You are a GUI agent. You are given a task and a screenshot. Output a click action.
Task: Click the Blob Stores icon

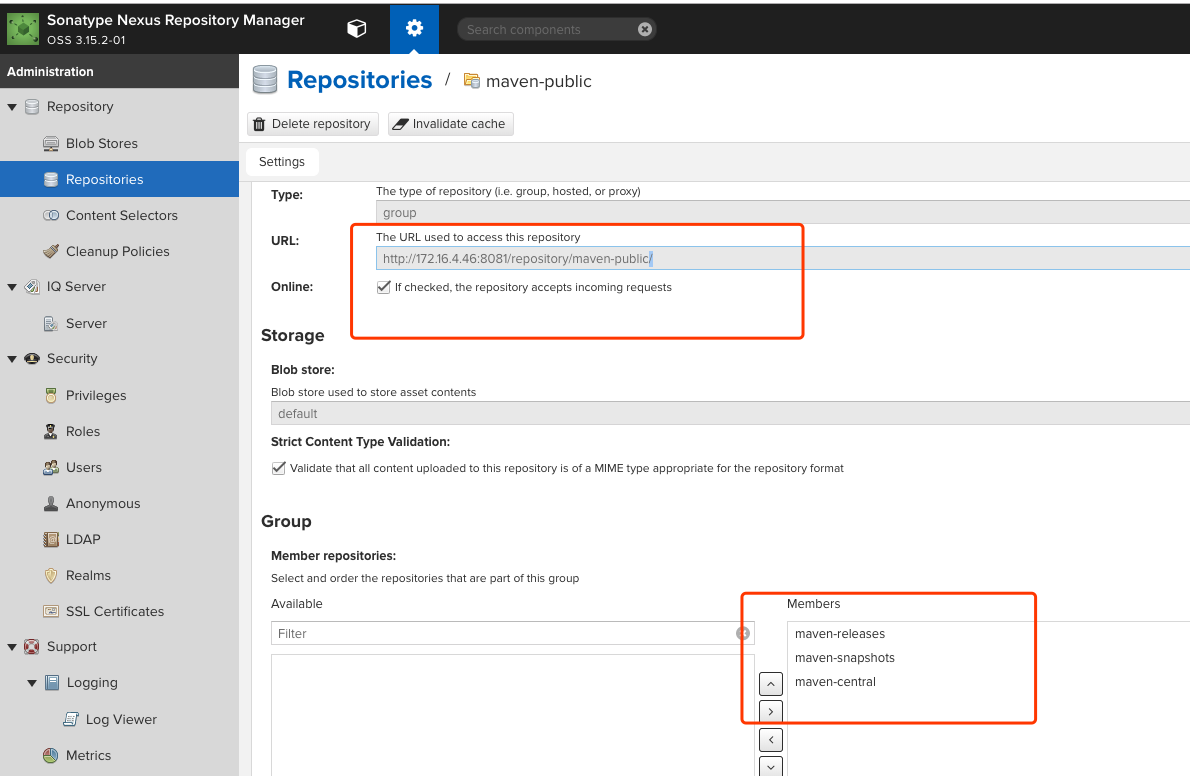click(51, 144)
